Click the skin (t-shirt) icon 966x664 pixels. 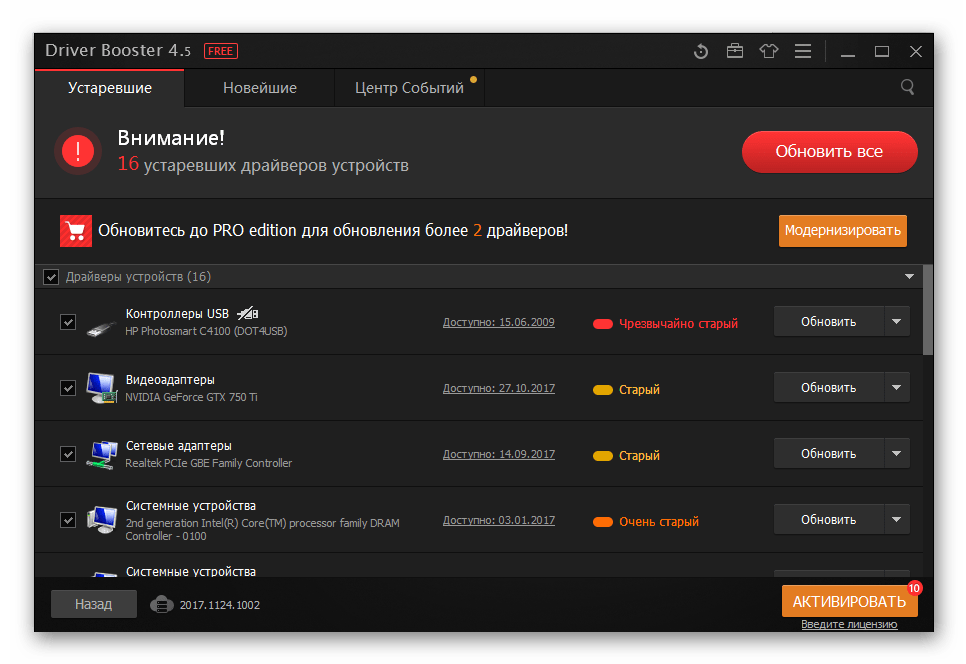(768, 51)
